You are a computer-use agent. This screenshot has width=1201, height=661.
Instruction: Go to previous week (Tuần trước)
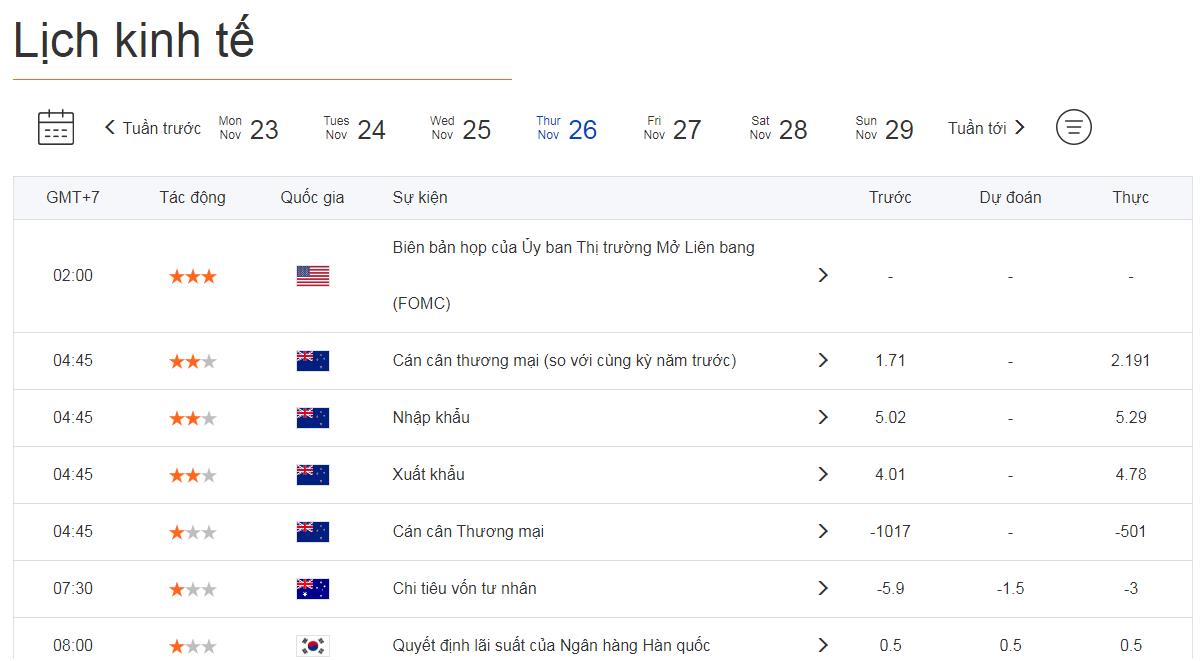click(152, 128)
